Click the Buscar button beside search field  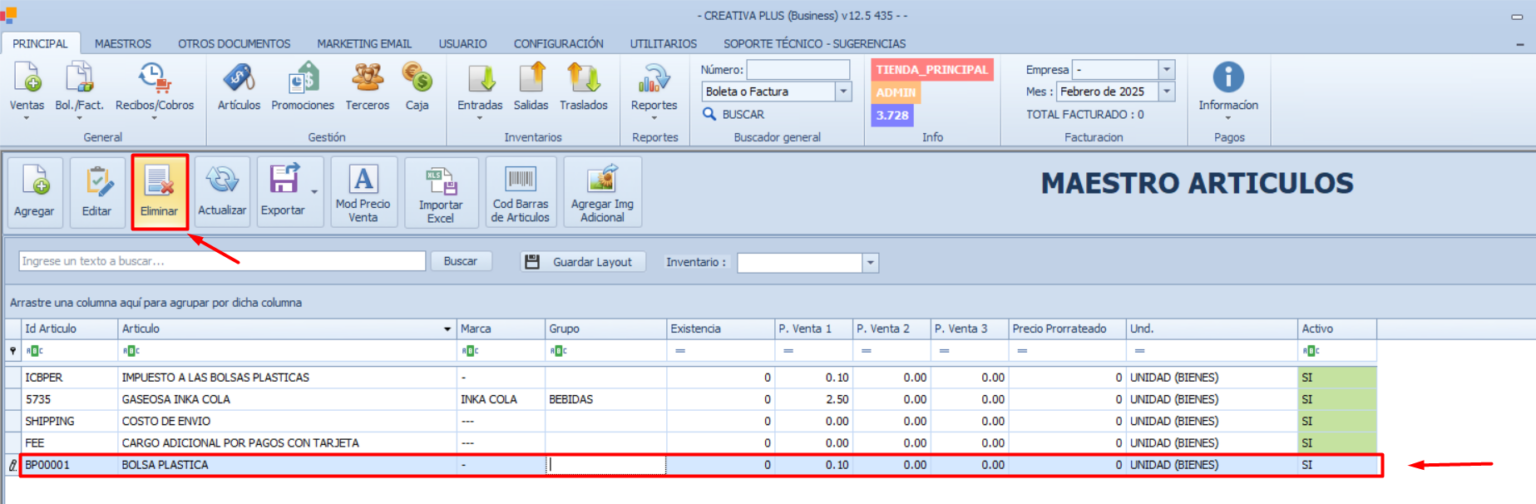coord(461,261)
